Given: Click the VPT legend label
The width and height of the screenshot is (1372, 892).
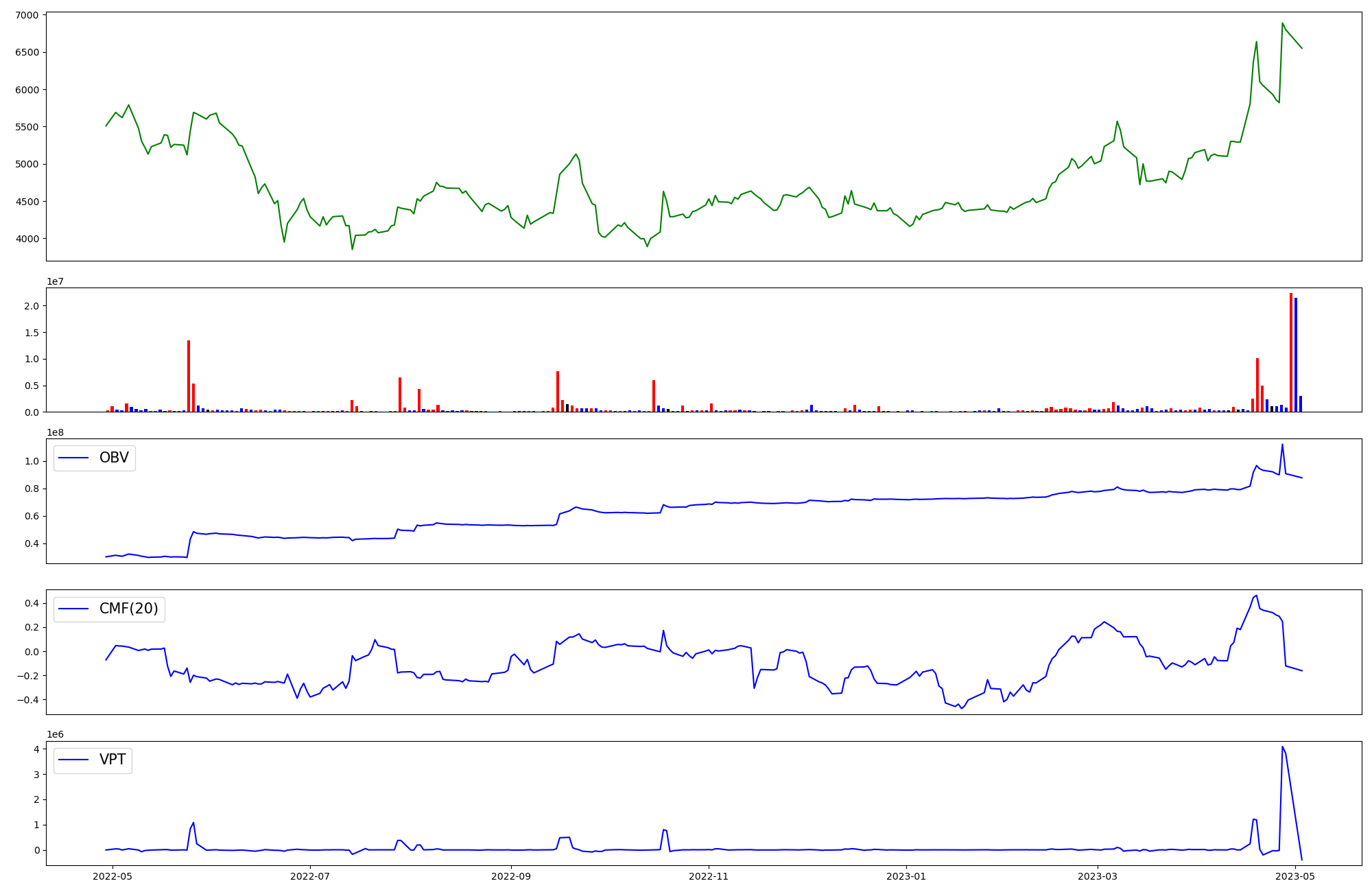Looking at the screenshot, I should [x=113, y=760].
